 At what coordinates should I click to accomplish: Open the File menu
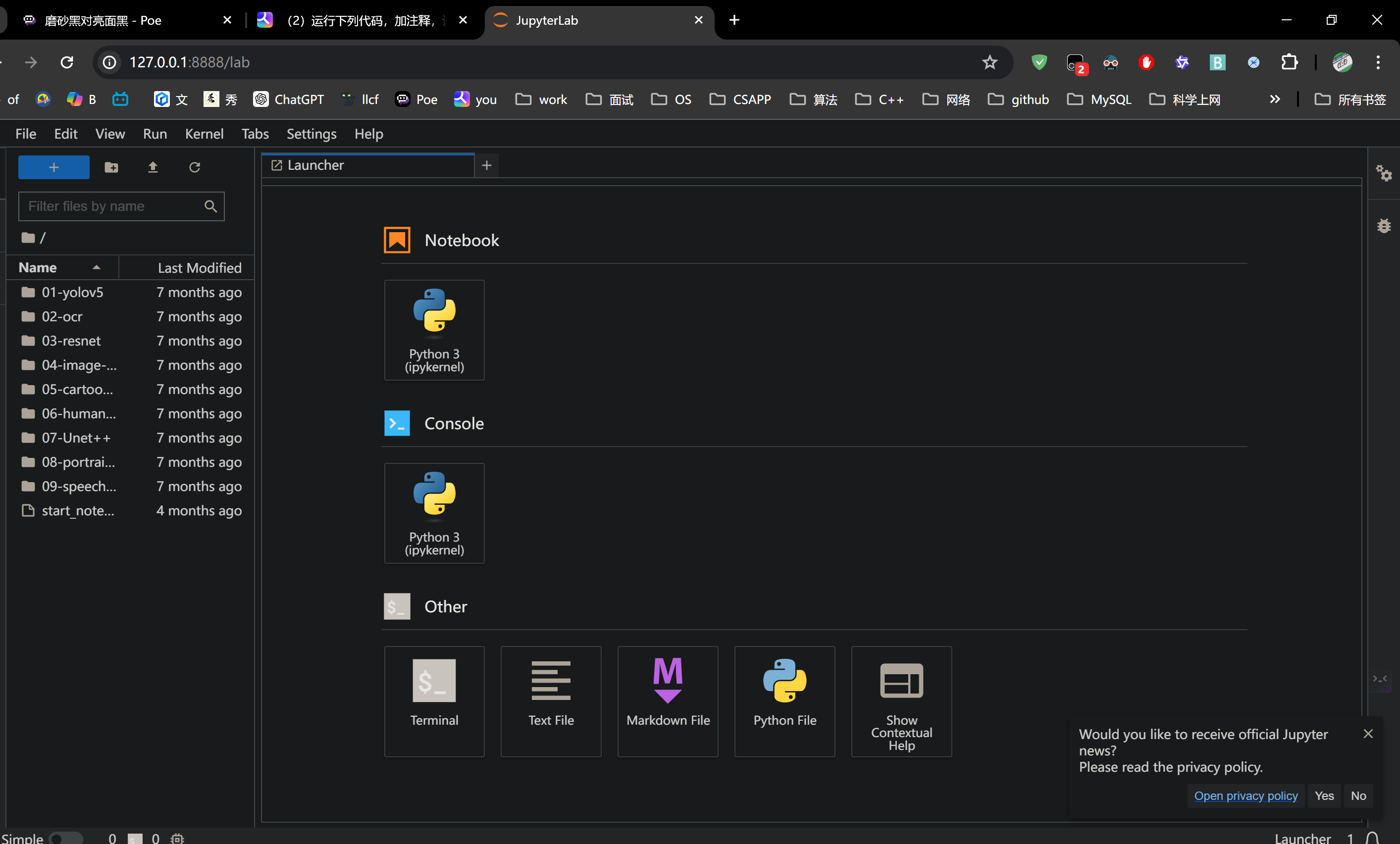26,134
